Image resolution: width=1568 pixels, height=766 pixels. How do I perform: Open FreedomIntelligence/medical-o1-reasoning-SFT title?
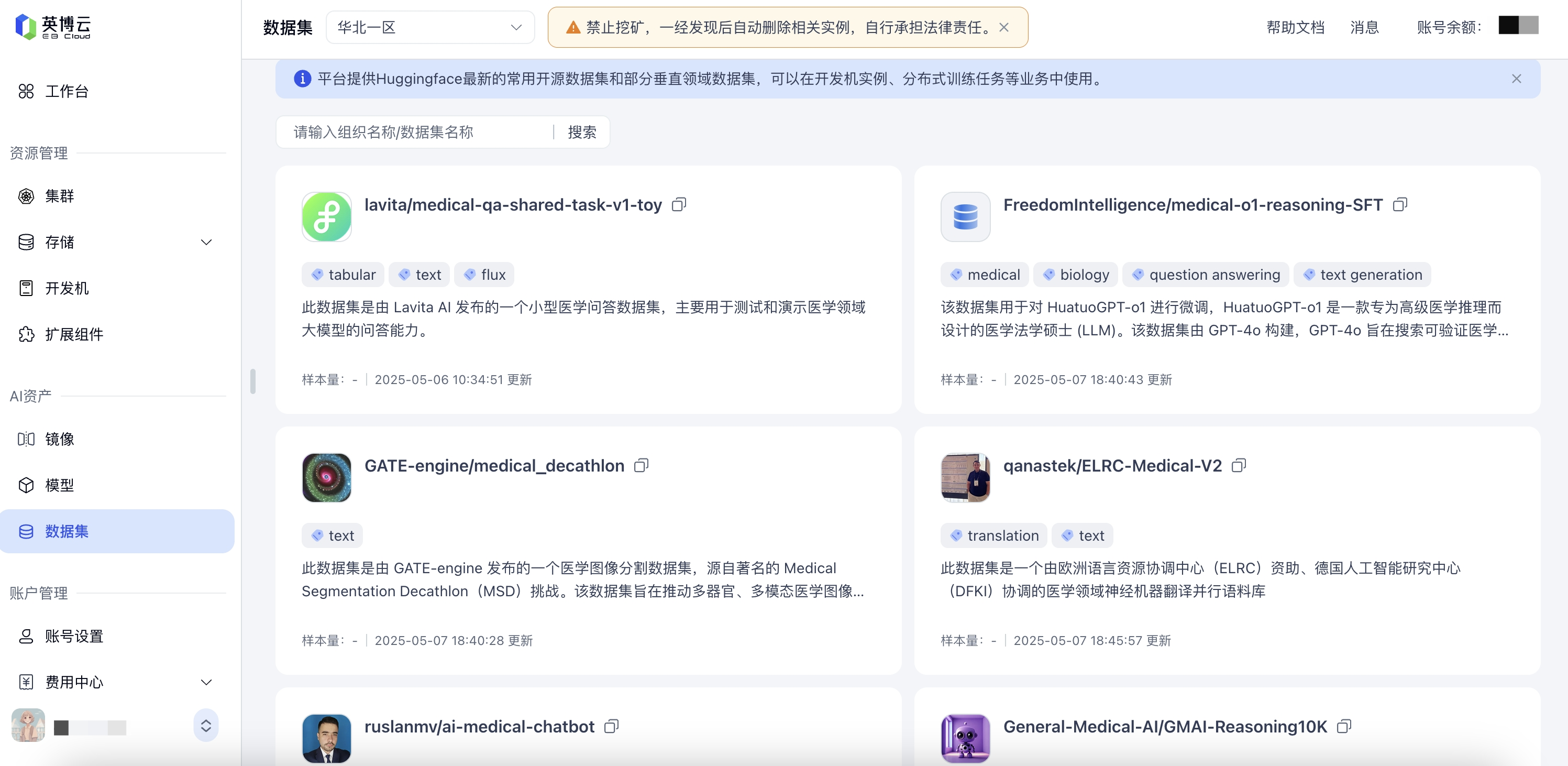(x=1192, y=205)
